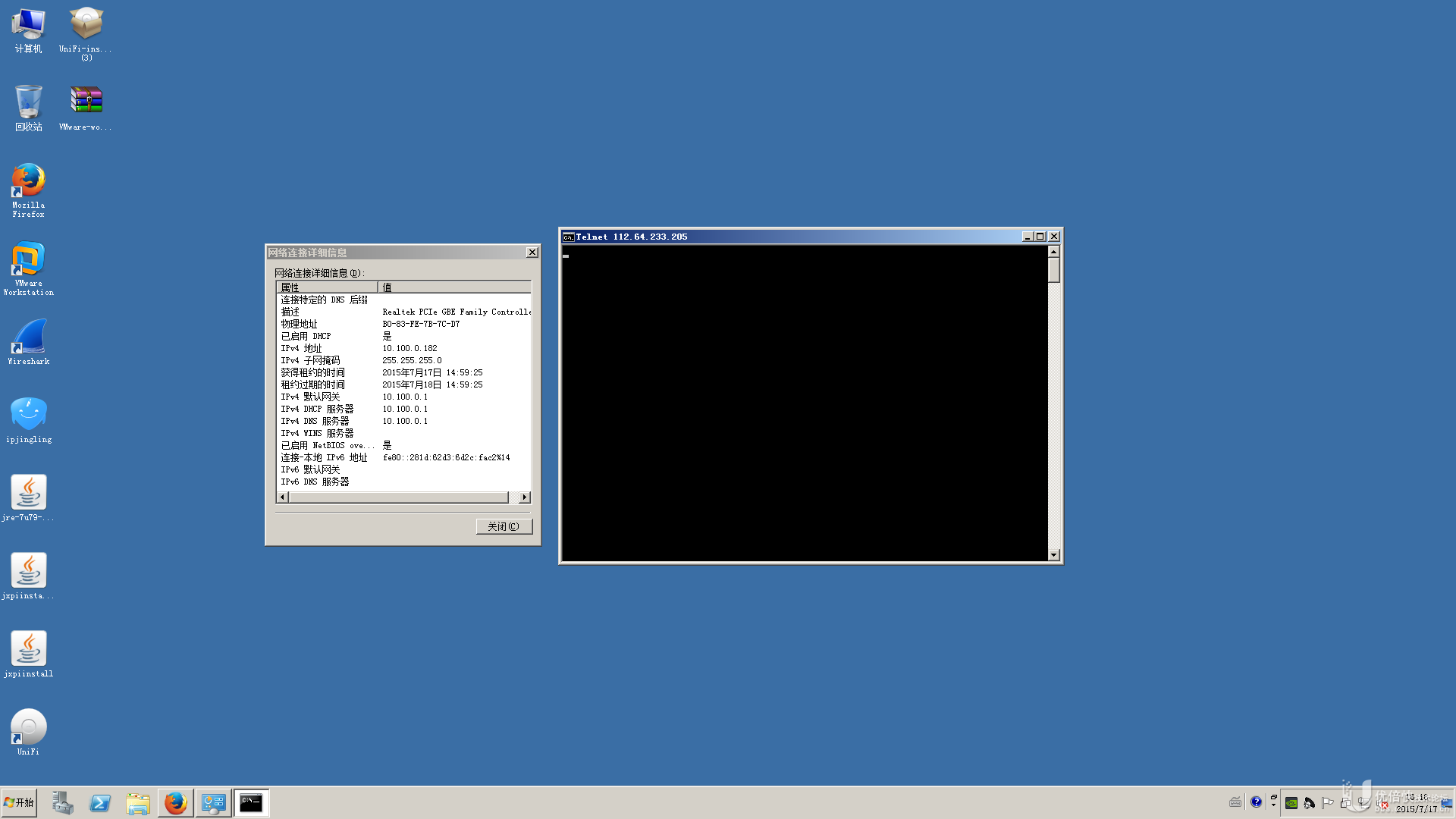Viewport: 1456px width, 819px height.
Task: Select the 回收站 recycle bin icon
Action: (x=28, y=108)
